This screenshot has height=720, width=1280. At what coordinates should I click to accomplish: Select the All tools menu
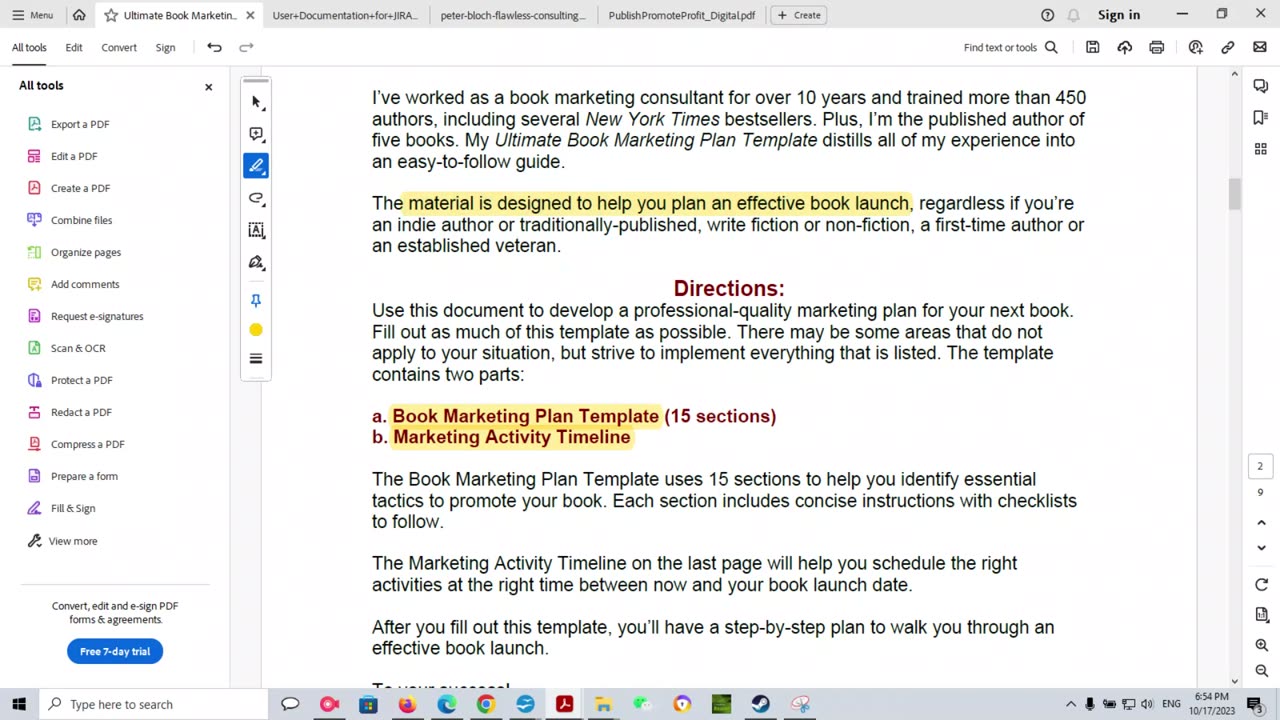pos(29,47)
